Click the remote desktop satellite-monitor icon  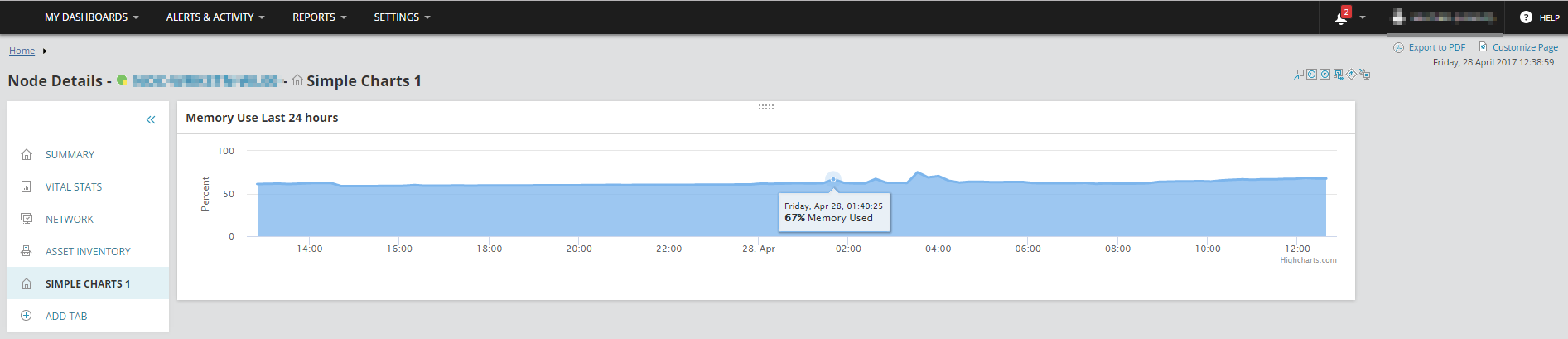tap(1364, 75)
